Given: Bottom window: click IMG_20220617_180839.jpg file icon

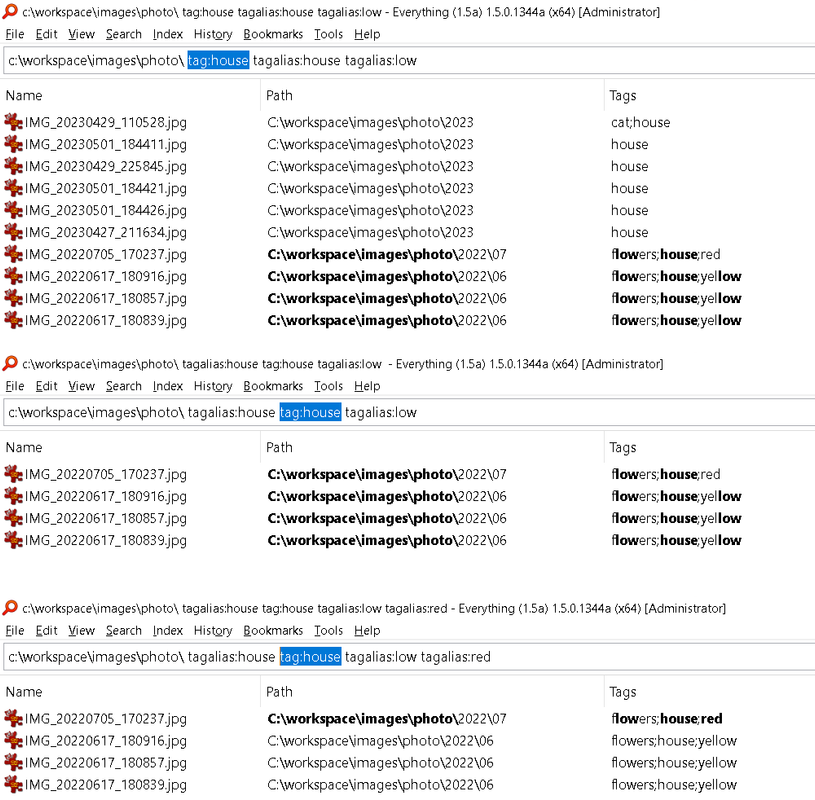Looking at the screenshot, I should click(x=13, y=784).
